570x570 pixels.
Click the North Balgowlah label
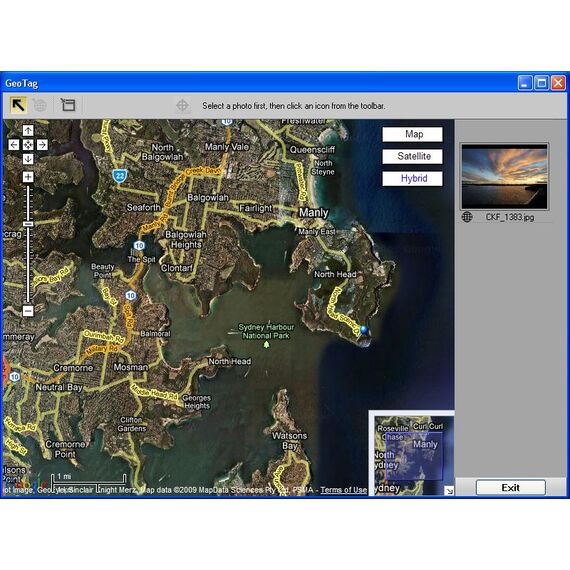[162, 152]
